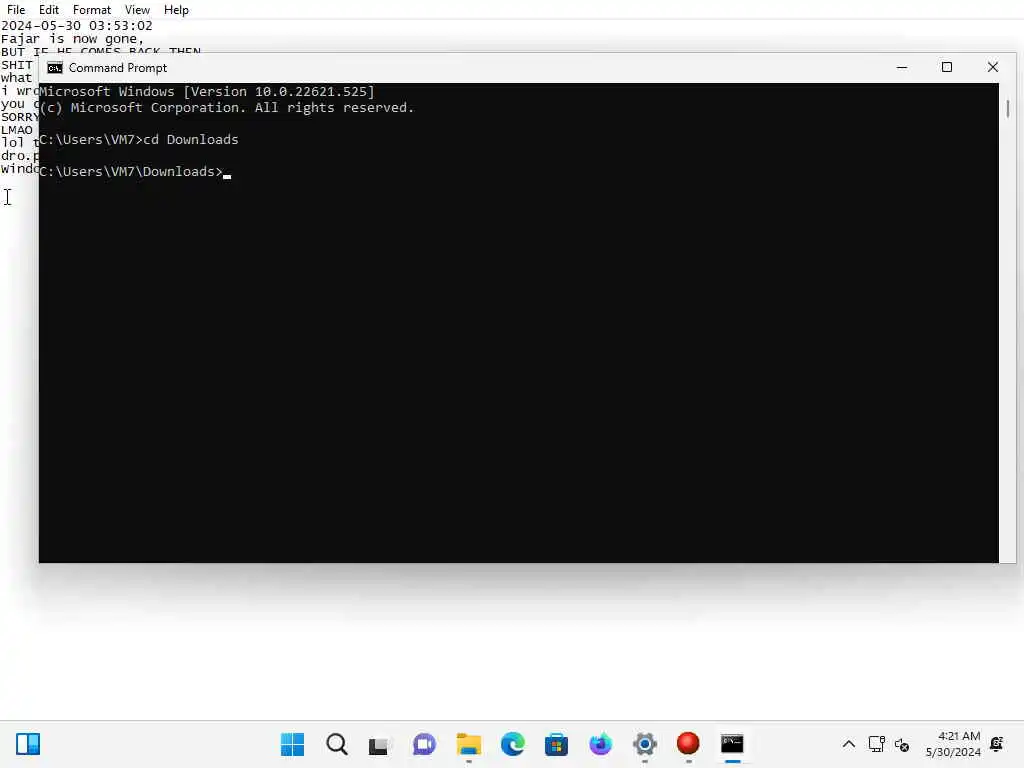Viewport: 1024px width, 768px height.
Task: Launch Microsoft Edge from the taskbar
Action: [x=513, y=744]
